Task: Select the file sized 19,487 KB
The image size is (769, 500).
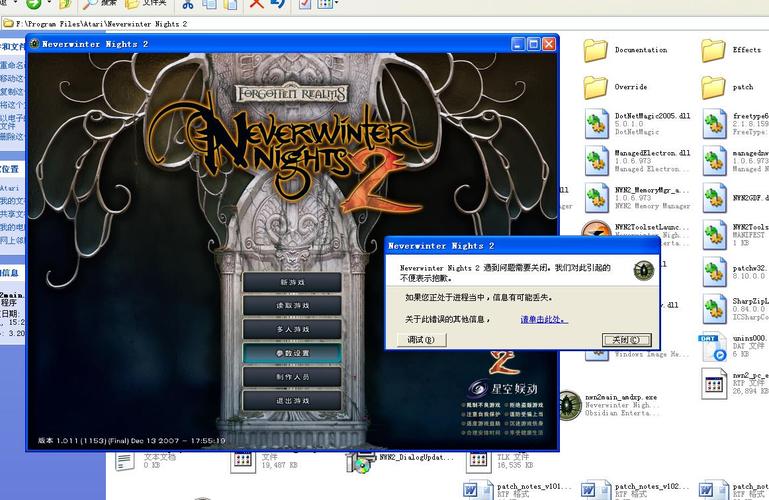Action: click(x=265, y=462)
